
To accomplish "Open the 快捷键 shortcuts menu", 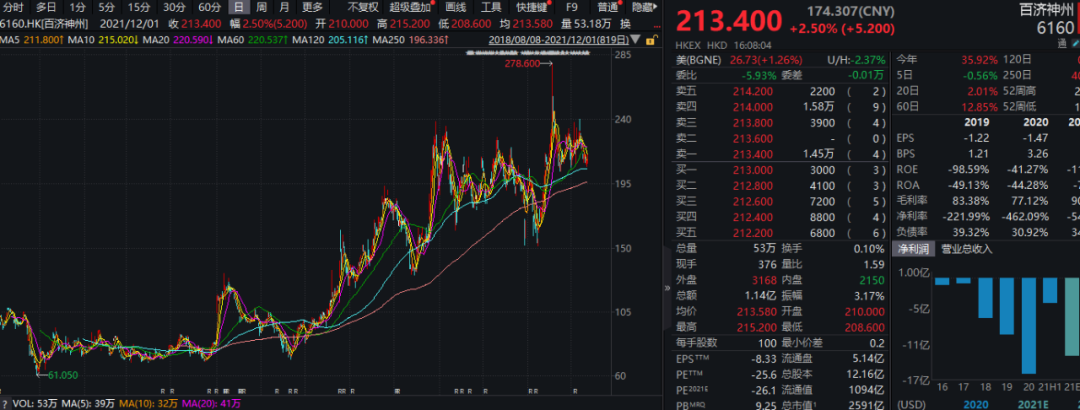I will pos(532,7).
